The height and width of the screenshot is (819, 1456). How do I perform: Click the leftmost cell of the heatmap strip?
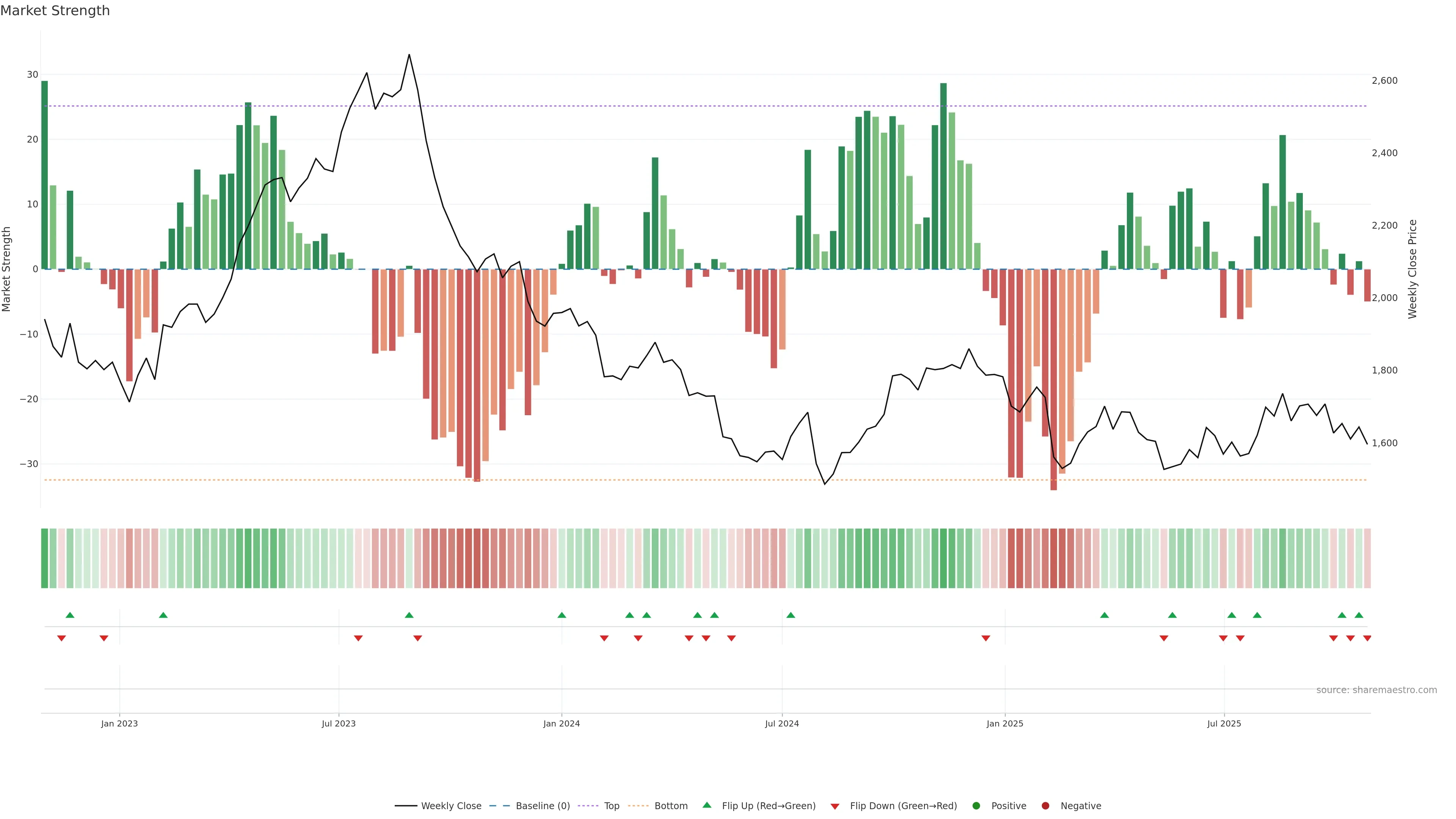click(45, 559)
